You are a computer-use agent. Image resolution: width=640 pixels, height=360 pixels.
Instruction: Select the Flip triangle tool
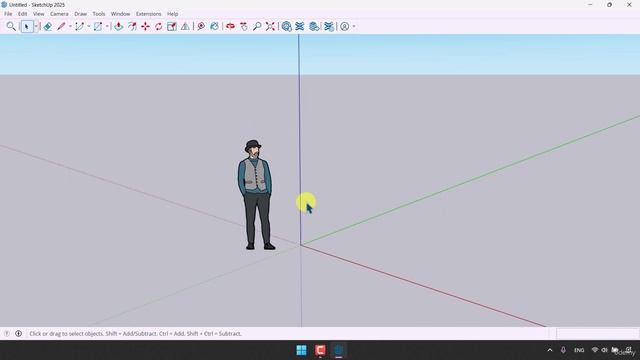click(185, 27)
